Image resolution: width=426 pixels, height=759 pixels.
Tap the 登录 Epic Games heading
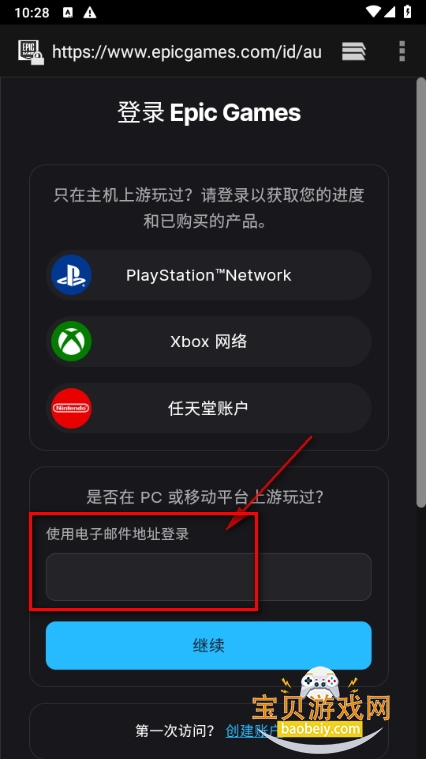pos(209,113)
